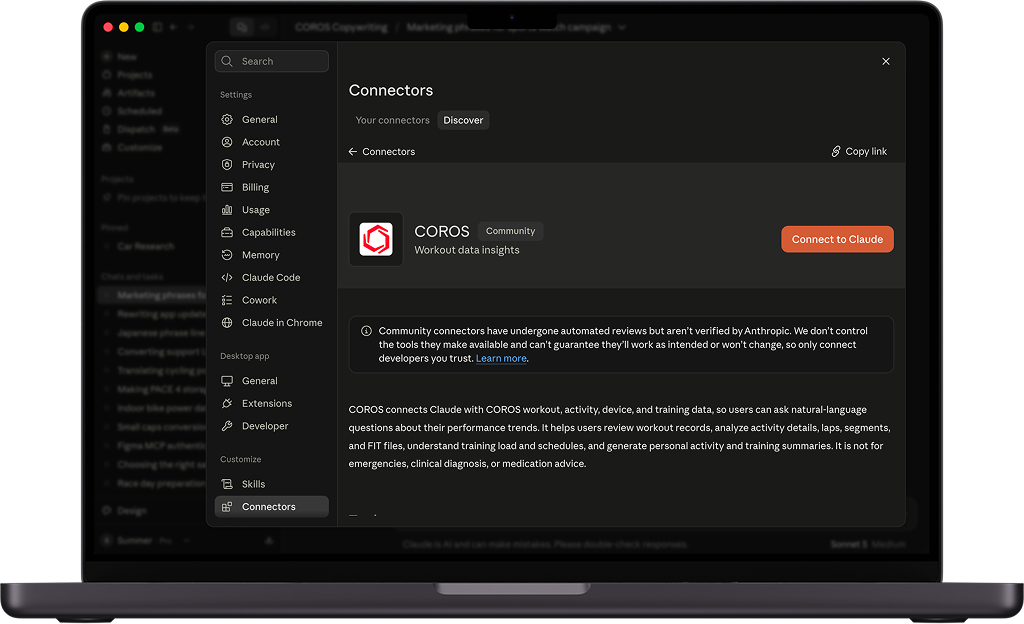Select Connectors in the settings sidebar
This screenshot has width=1024, height=624.
[271, 507]
